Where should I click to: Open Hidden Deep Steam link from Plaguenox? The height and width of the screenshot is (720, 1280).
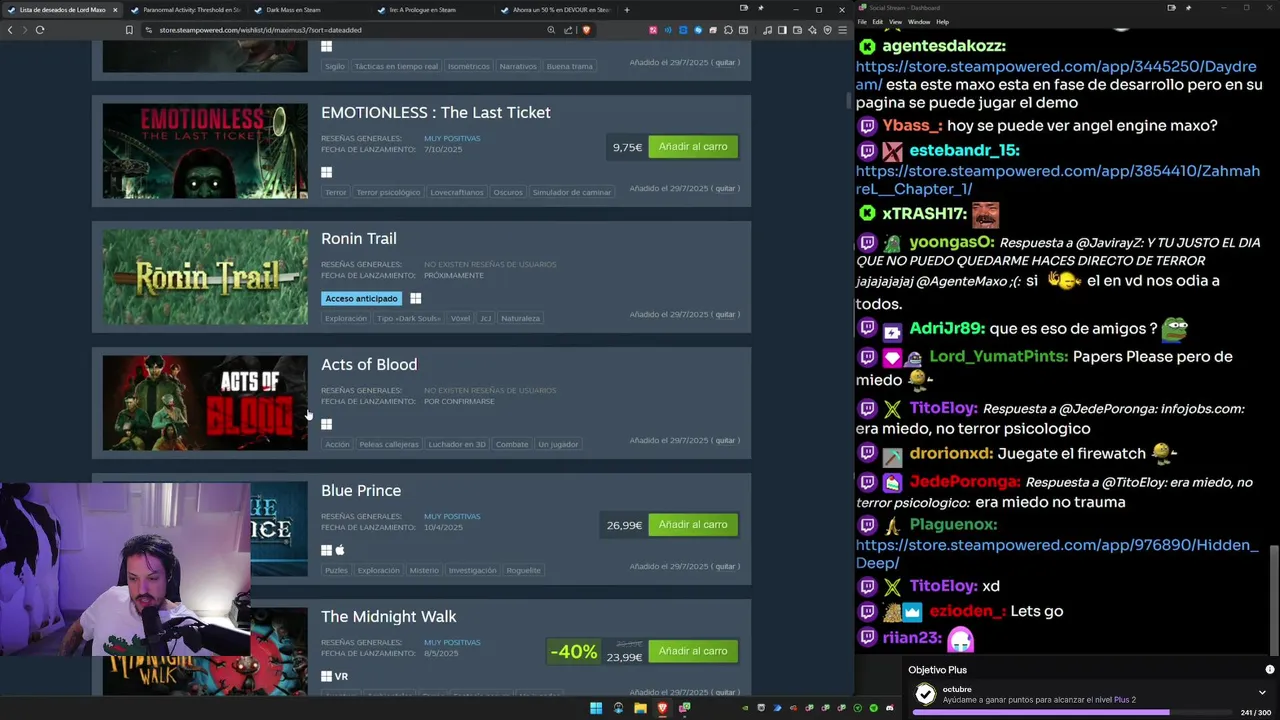[1057, 554]
